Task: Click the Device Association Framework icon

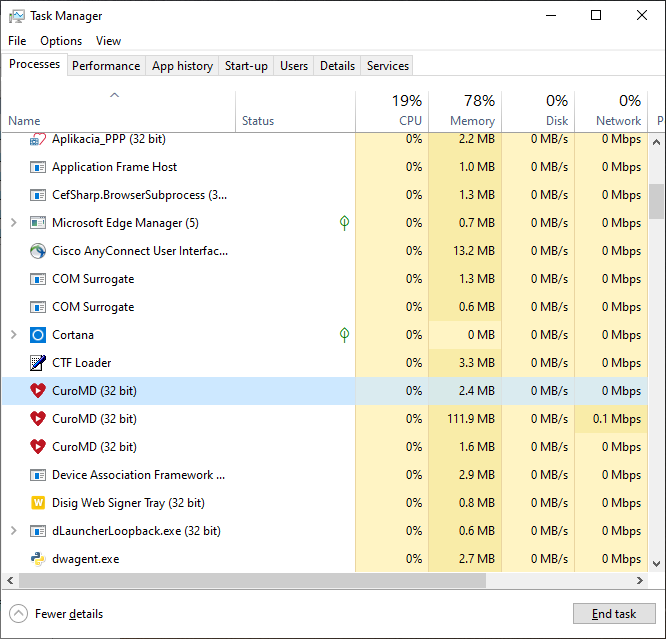Action: pyautogui.click(x=38, y=475)
